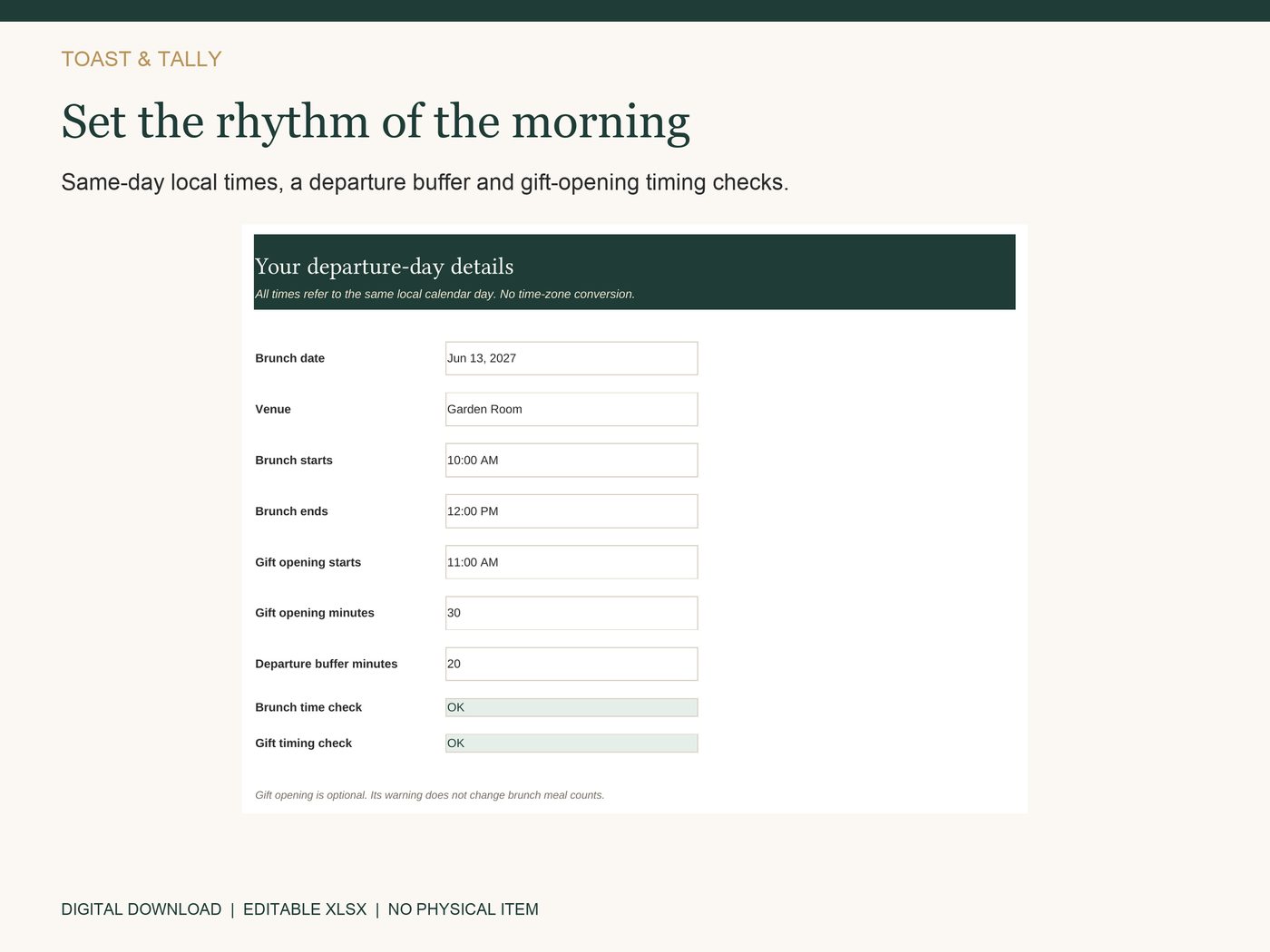Select the 'Set the rhythm of the morning' headline
The image size is (1270, 952).
(x=376, y=121)
